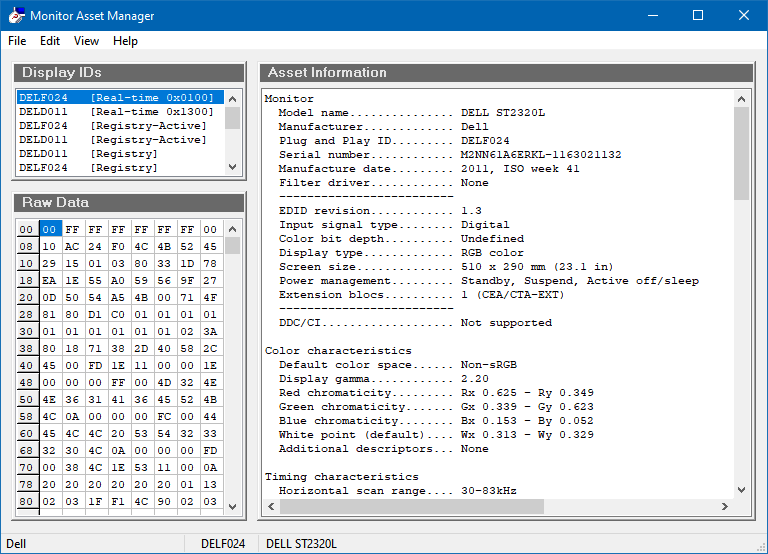This screenshot has height=554, width=768.
Task: Click raw data row offset 20
Action: [26, 297]
